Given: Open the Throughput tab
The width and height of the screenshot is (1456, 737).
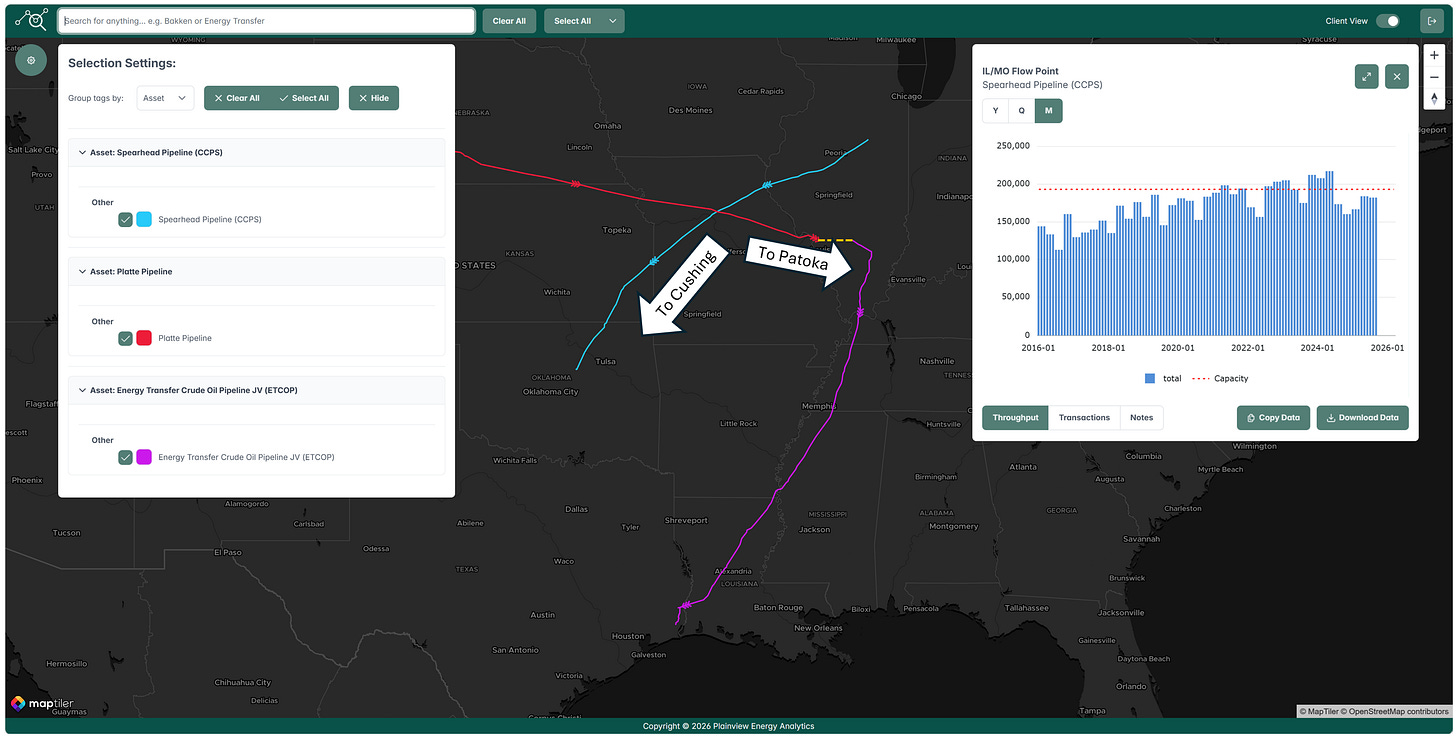Looking at the screenshot, I should (x=1015, y=417).
